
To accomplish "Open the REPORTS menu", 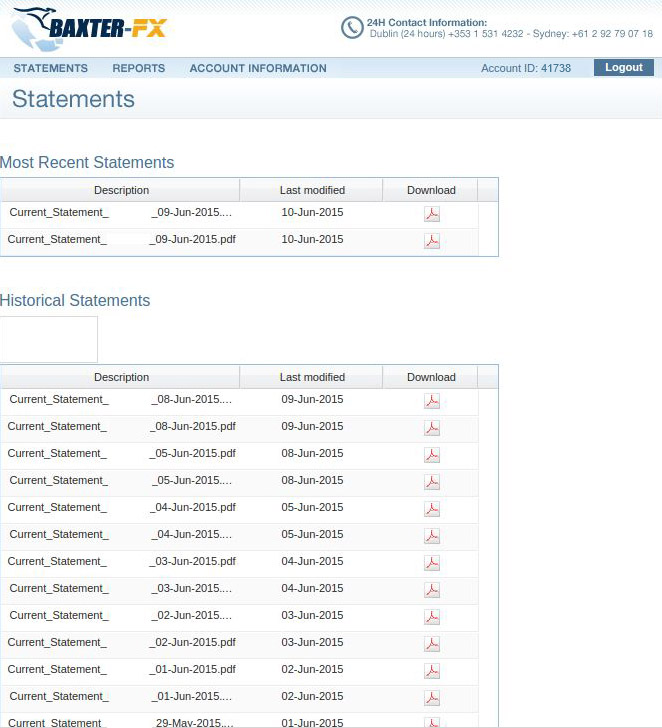I will click(x=139, y=68).
